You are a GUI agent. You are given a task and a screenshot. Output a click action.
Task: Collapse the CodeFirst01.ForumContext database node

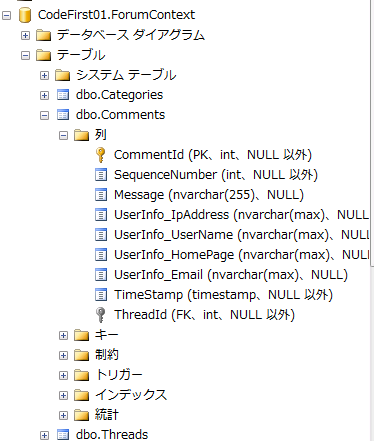click(x=6, y=15)
